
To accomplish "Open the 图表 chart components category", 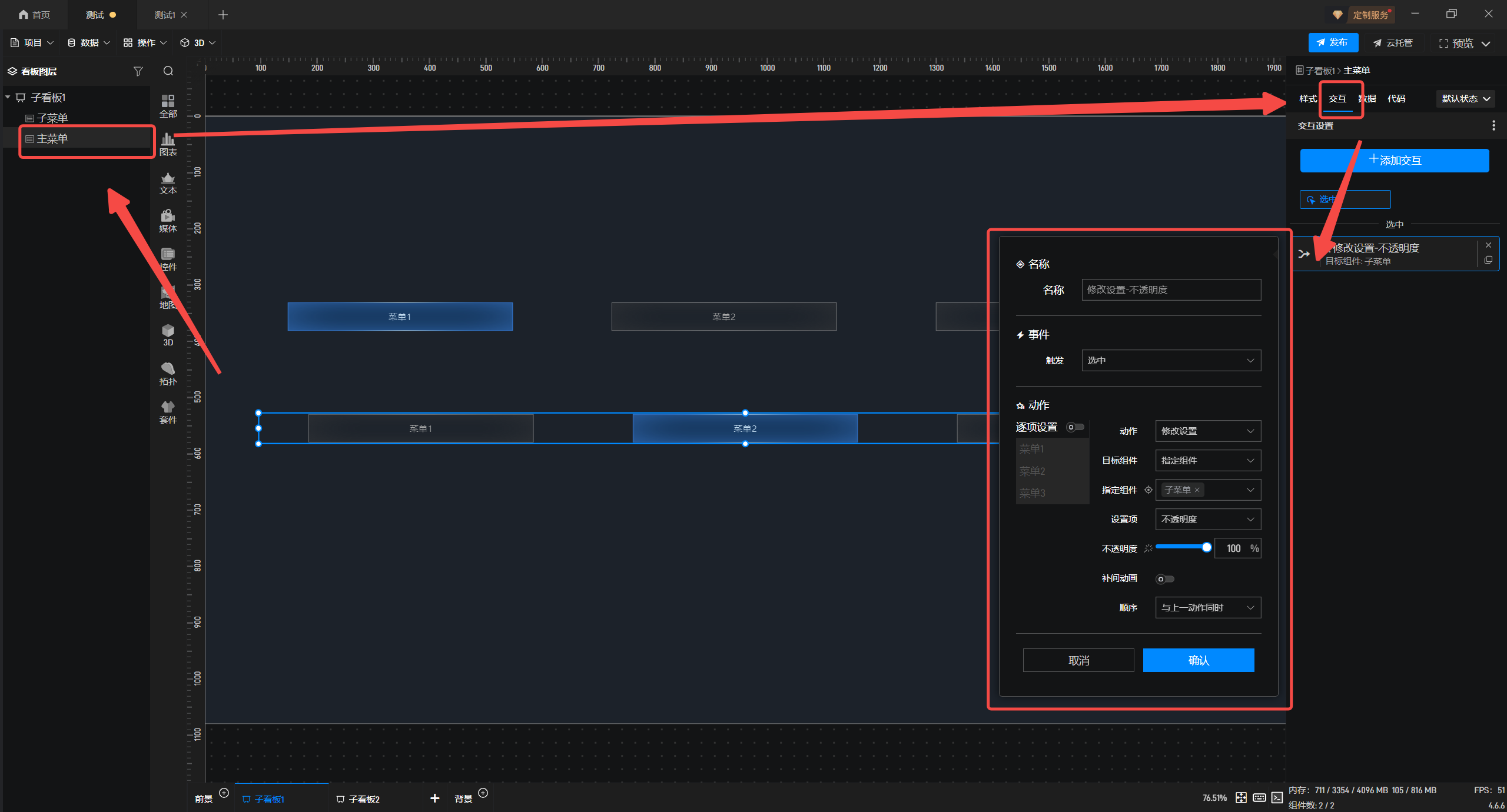I will [168, 144].
